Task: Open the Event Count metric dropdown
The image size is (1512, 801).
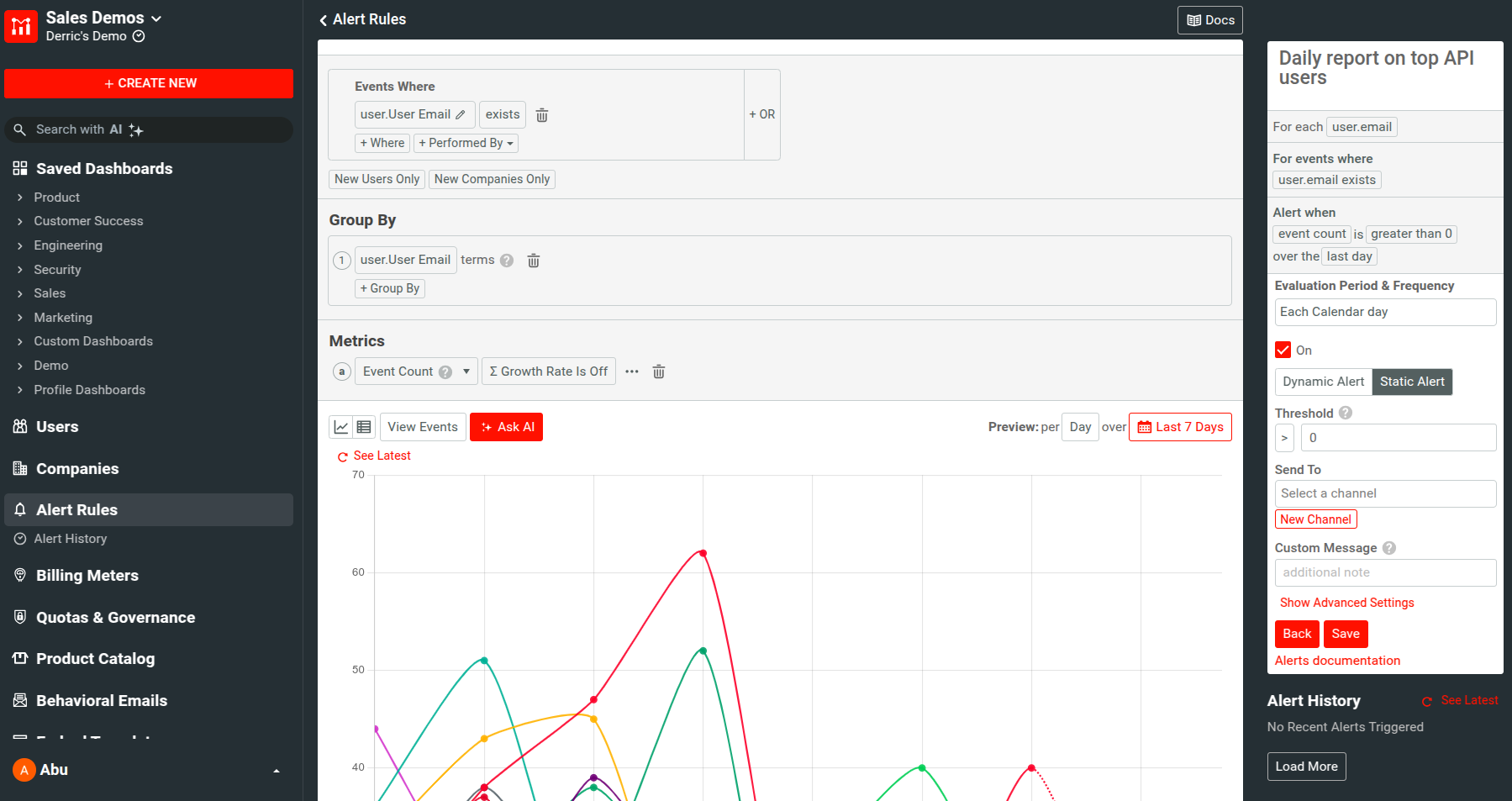Action: click(466, 372)
